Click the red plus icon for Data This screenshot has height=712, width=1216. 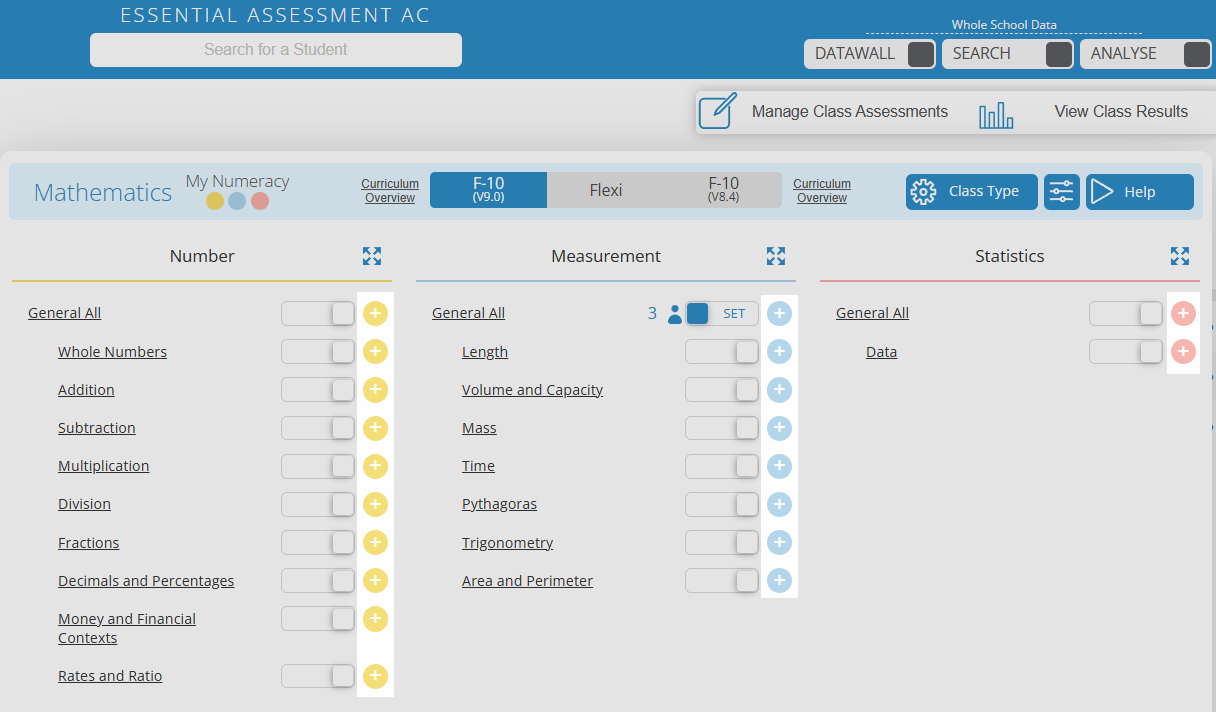click(x=1183, y=351)
